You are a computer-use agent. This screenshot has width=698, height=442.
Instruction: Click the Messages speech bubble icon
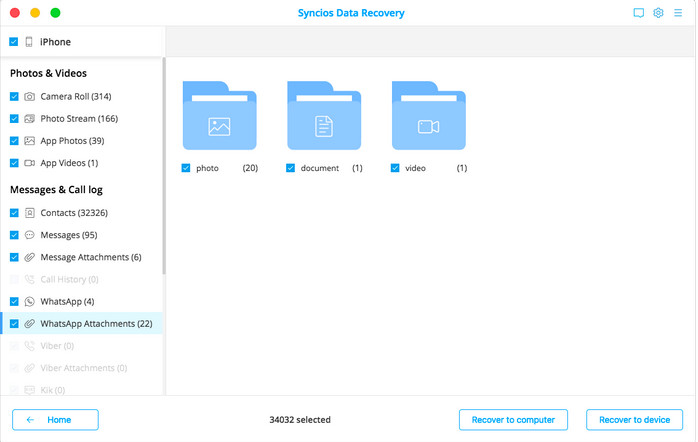point(29,235)
